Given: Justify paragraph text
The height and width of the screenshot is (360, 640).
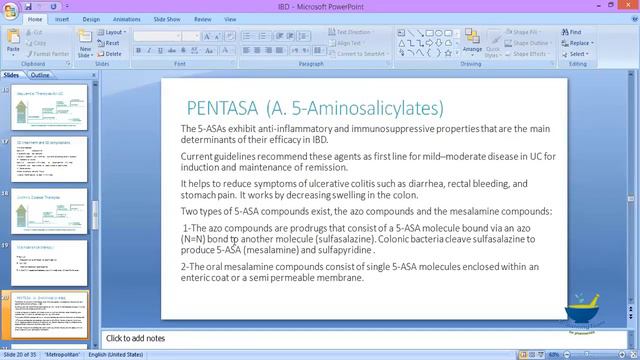Looking at the screenshot, I should (x=279, y=51).
